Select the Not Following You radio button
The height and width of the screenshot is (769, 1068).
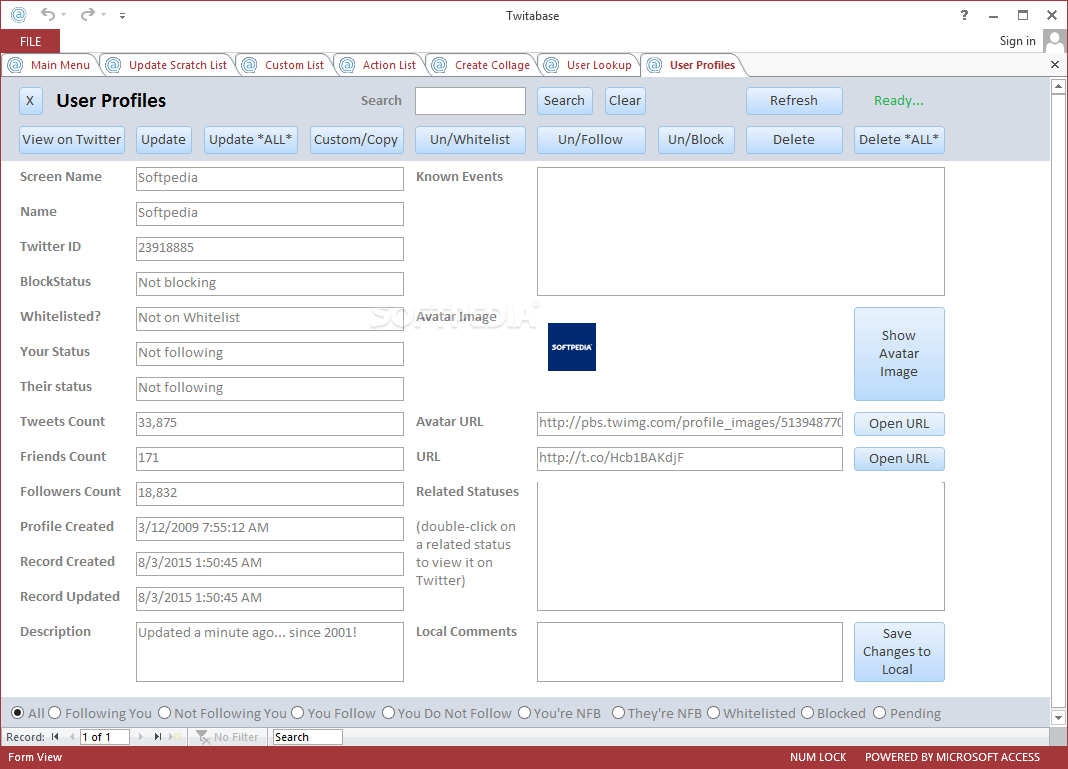[x=164, y=712]
